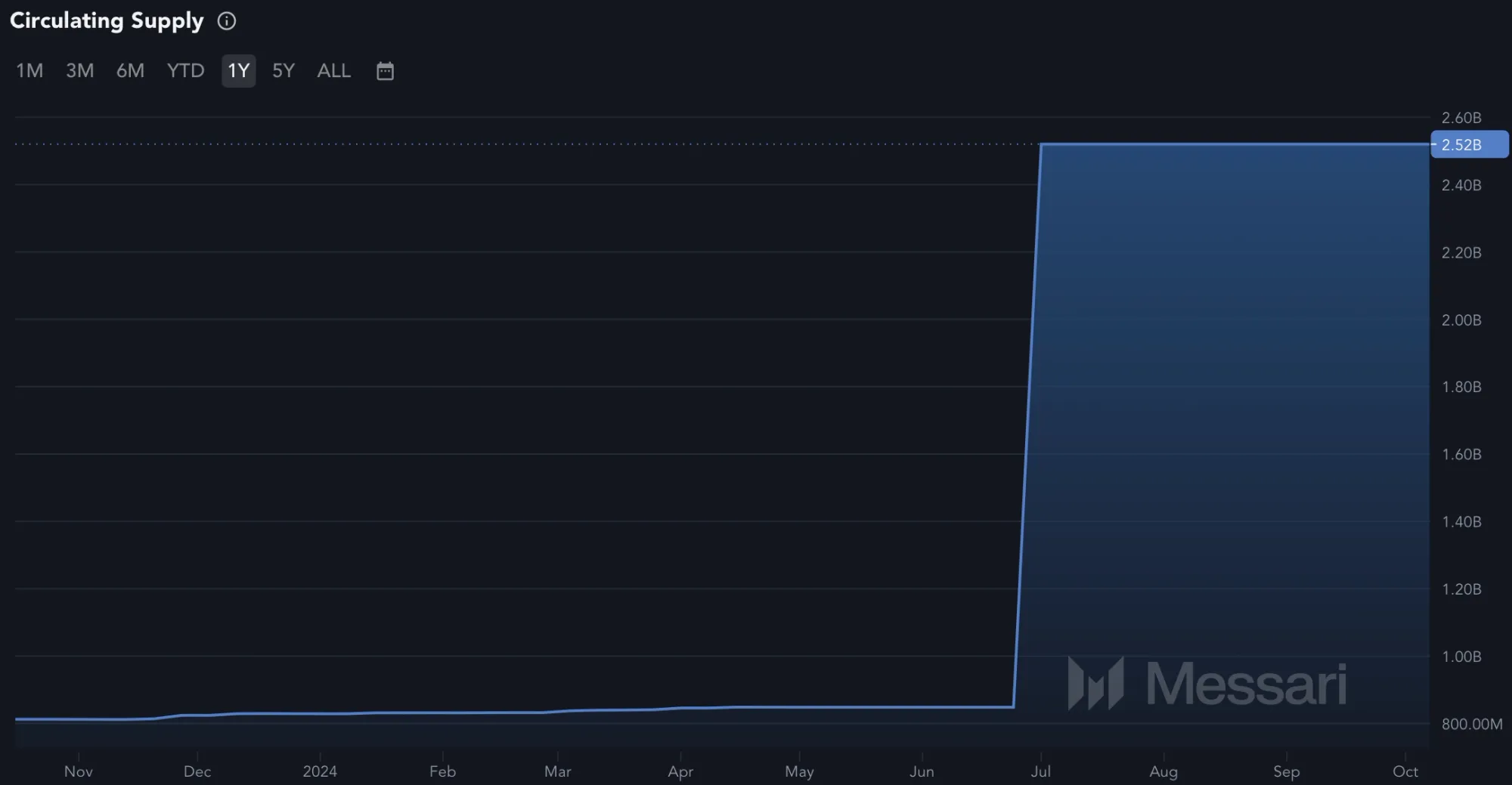Image resolution: width=1512 pixels, height=785 pixels.
Task: Click the Jul x-axis label
Action: 1040,771
